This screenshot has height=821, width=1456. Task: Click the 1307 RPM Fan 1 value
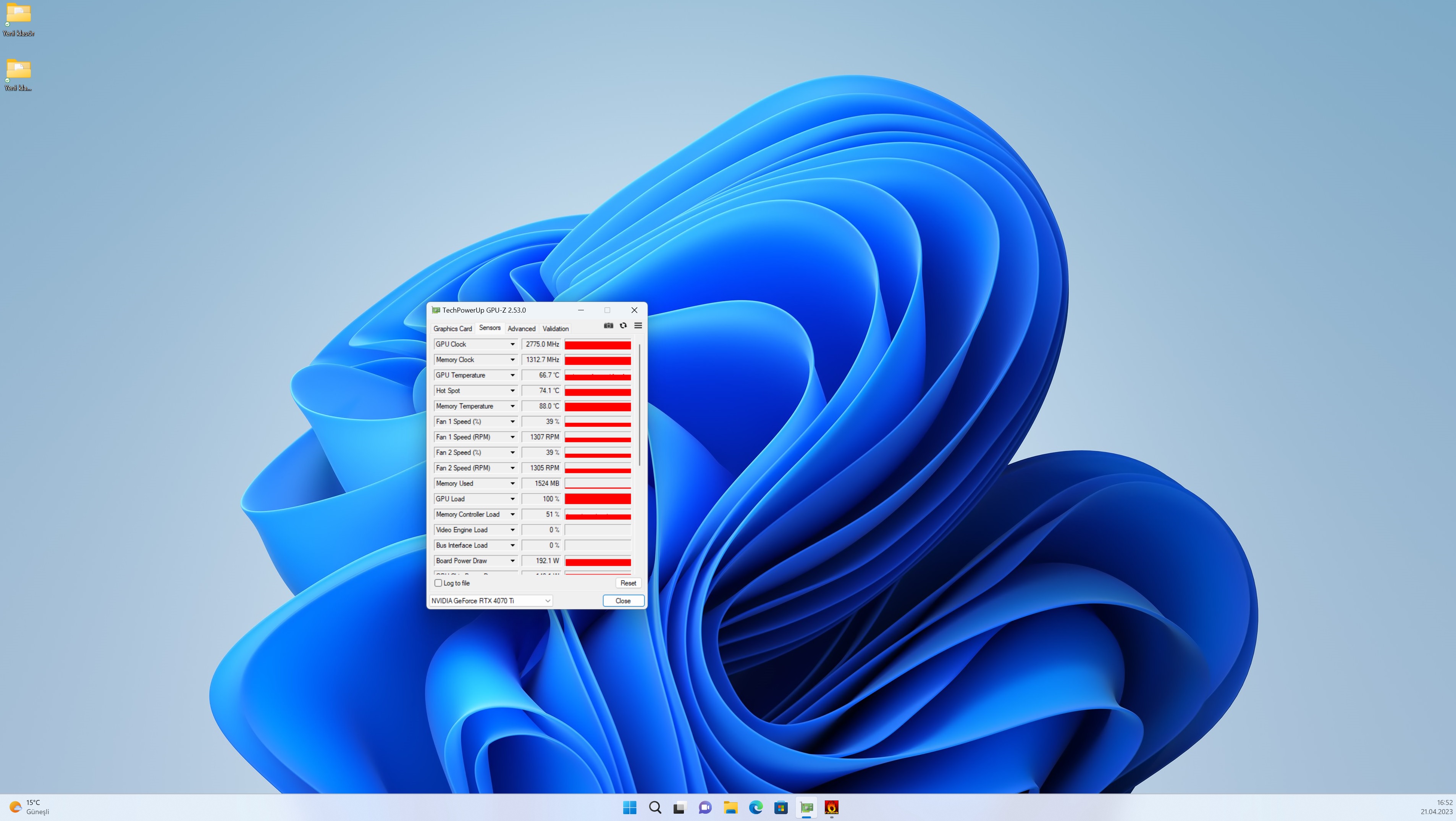click(x=541, y=437)
